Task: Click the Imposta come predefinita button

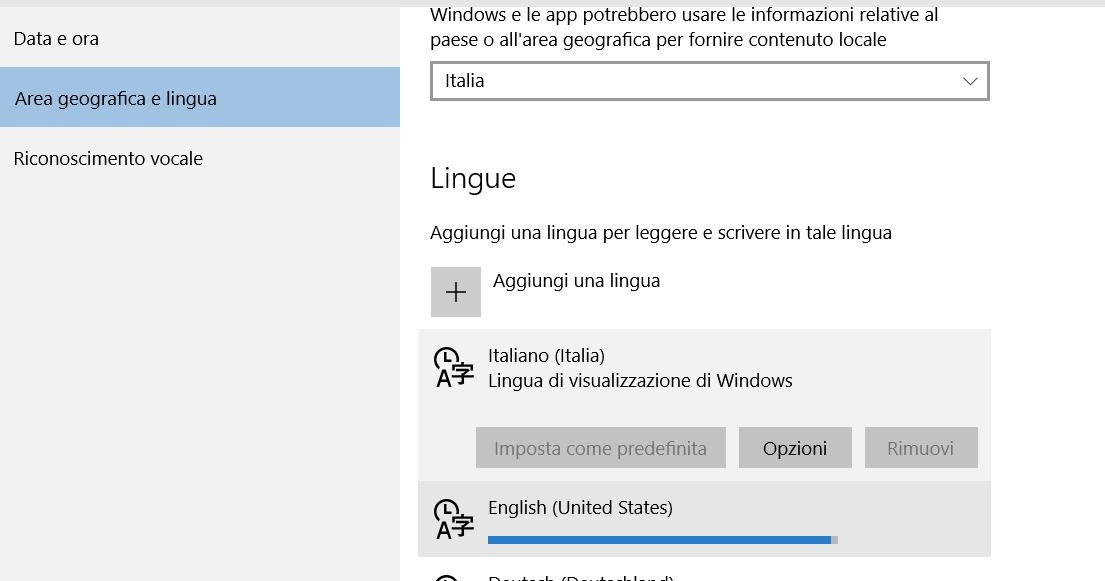Action: click(x=600, y=448)
